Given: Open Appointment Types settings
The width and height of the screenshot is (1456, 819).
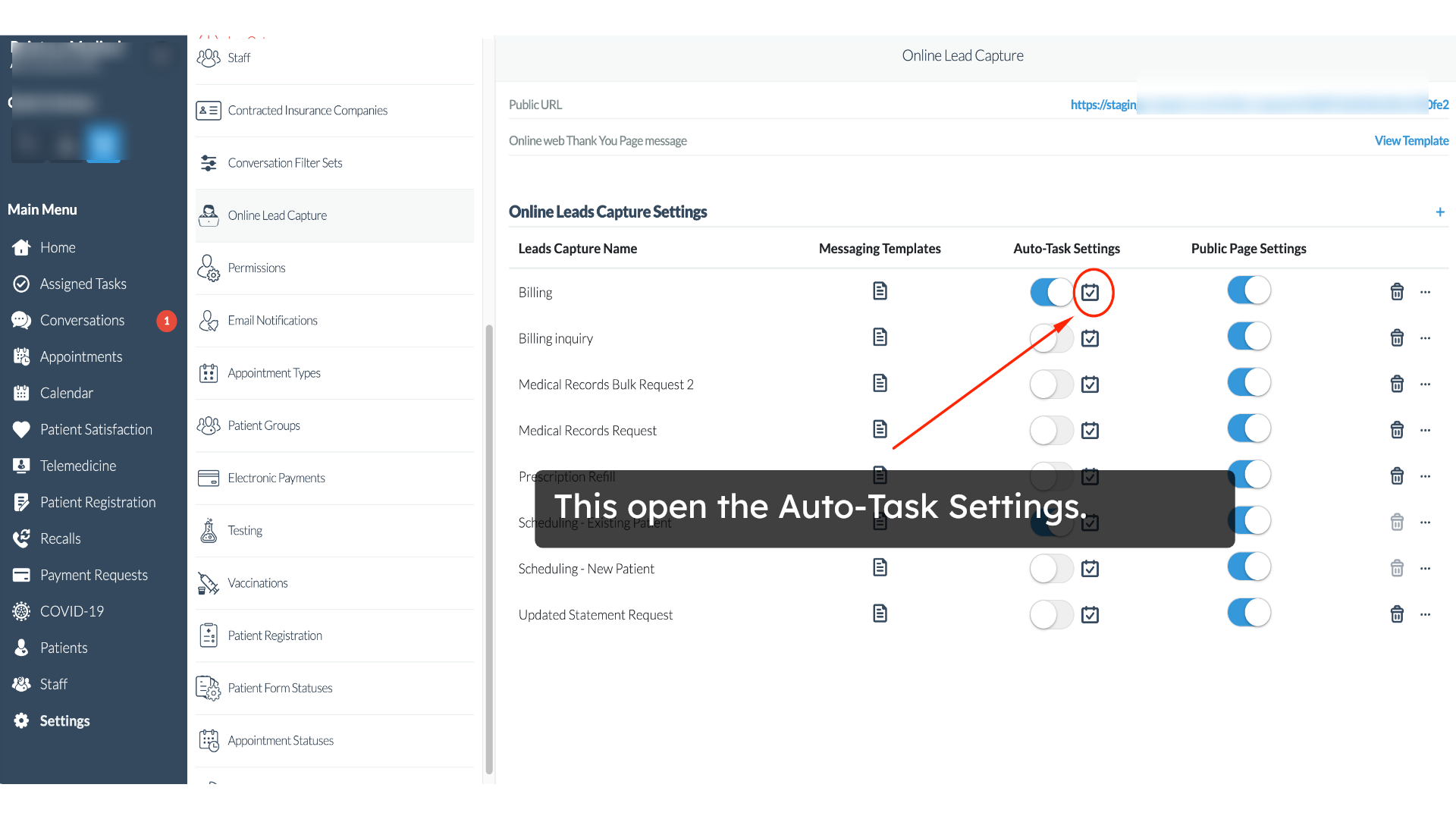Looking at the screenshot, I should click(334, 373).
